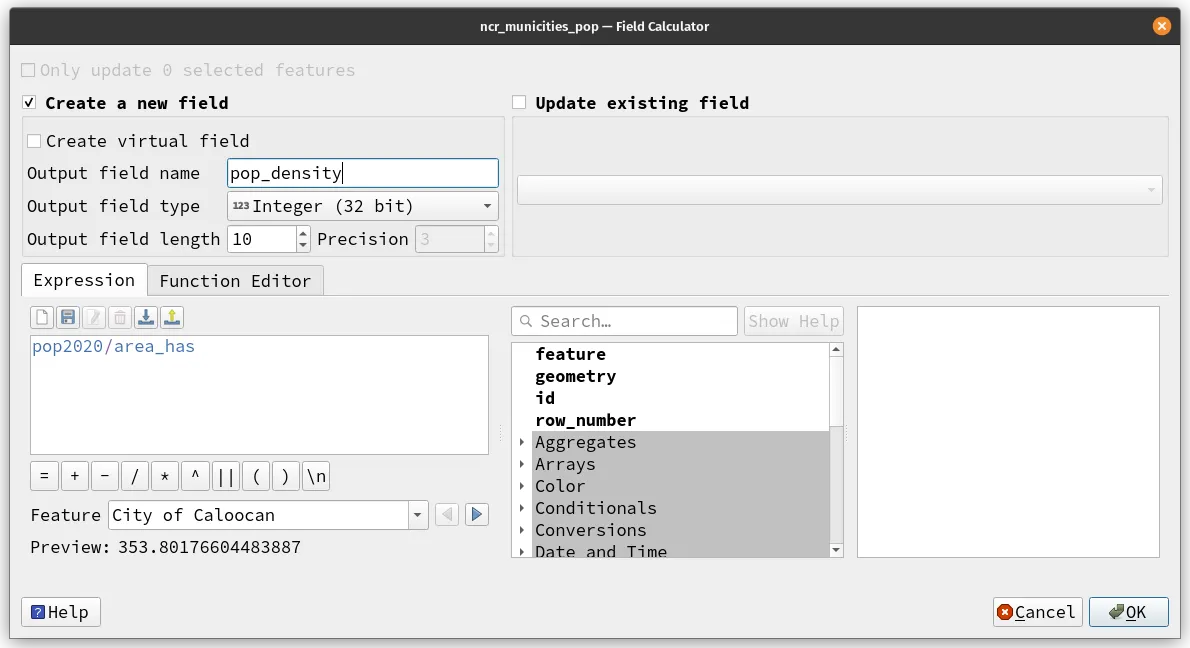1190x648 pixels.
Task: Click the function Search box
Action: pos(624,321)
